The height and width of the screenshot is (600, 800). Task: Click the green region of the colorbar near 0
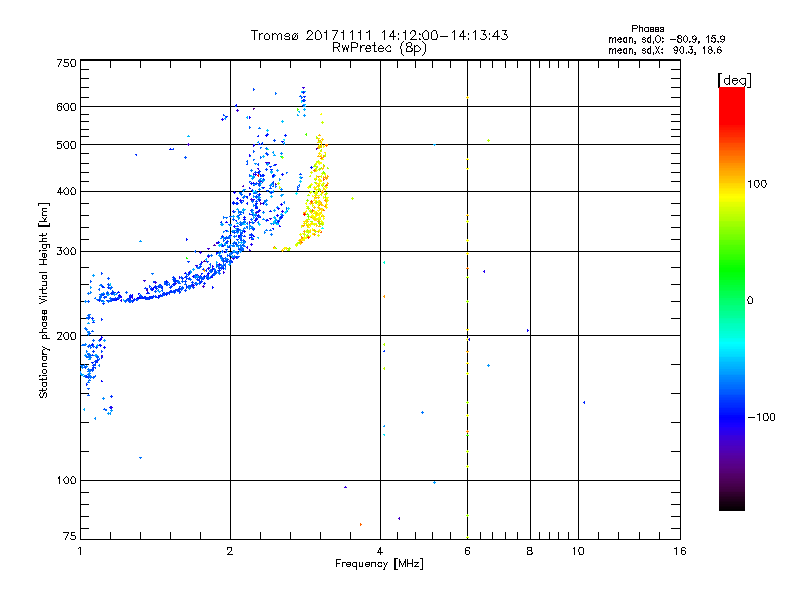tap(732, 286)
